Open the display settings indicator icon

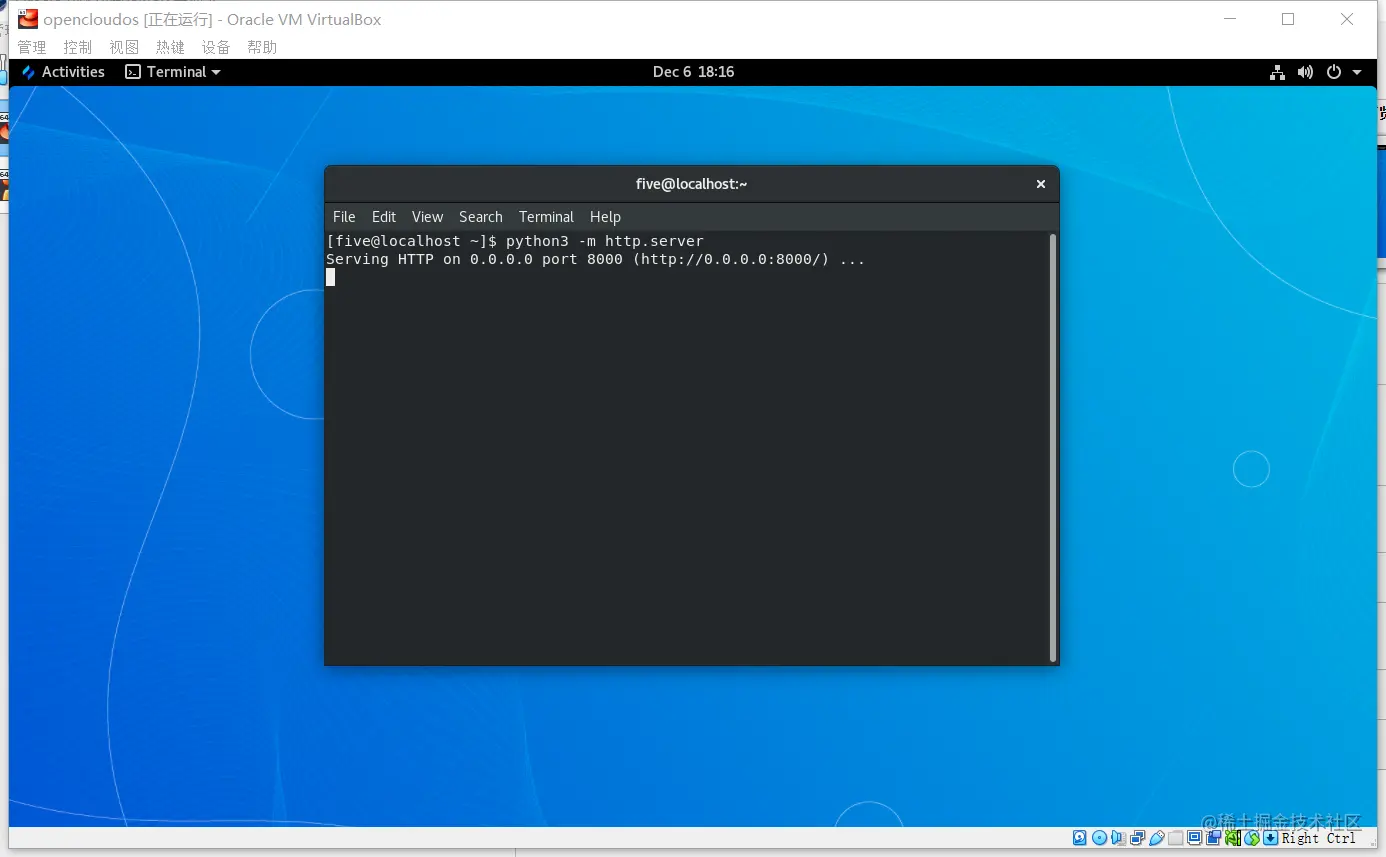1194,838
